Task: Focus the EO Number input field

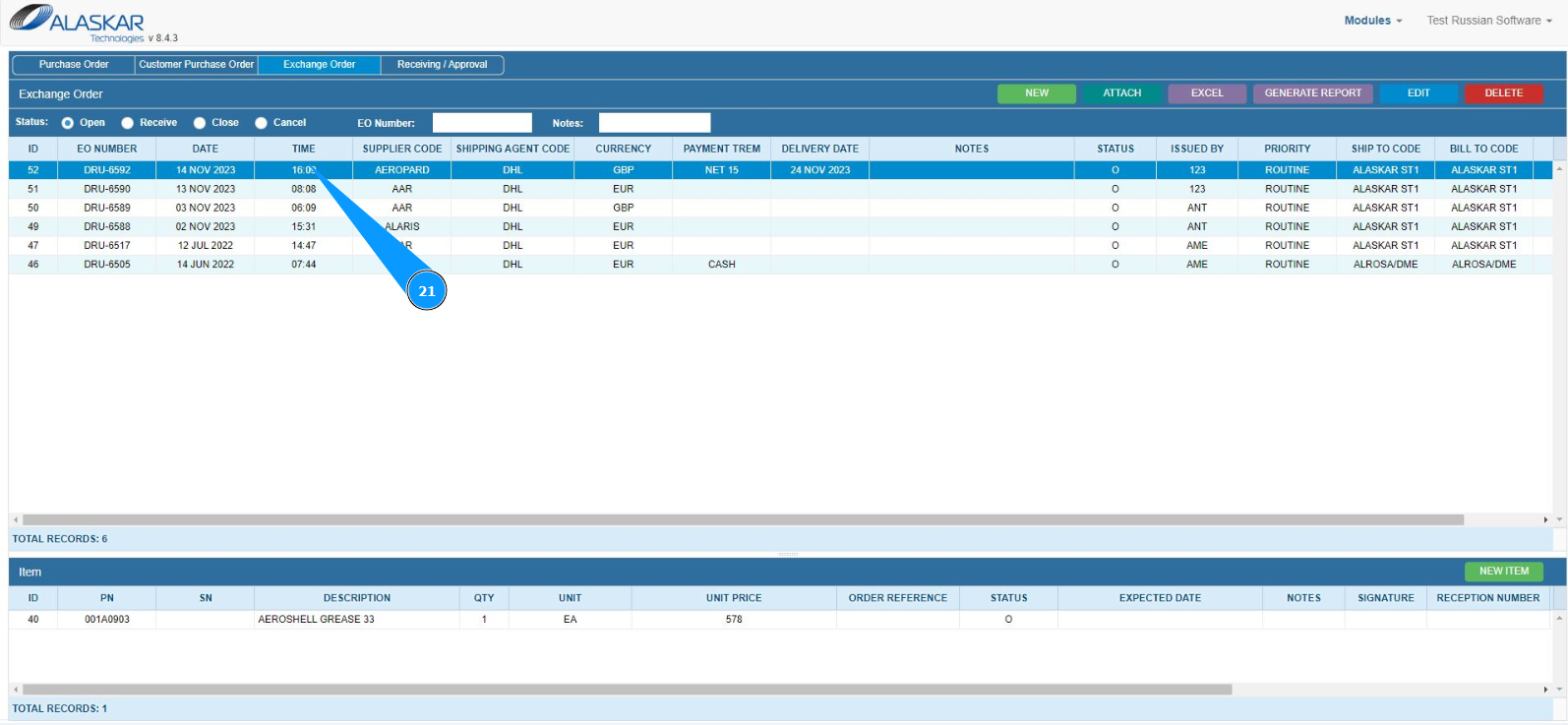Action: [482, 123]
